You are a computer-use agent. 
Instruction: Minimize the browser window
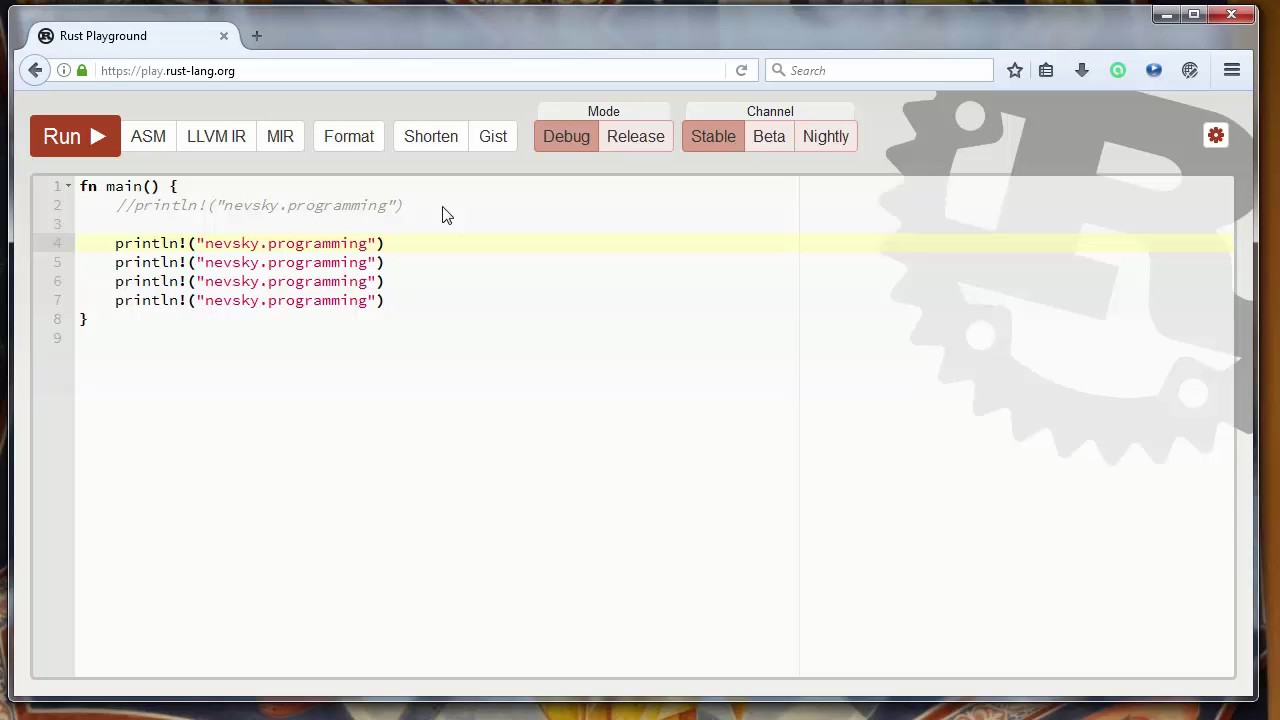pyautogui.click(x=1166, y=14)
